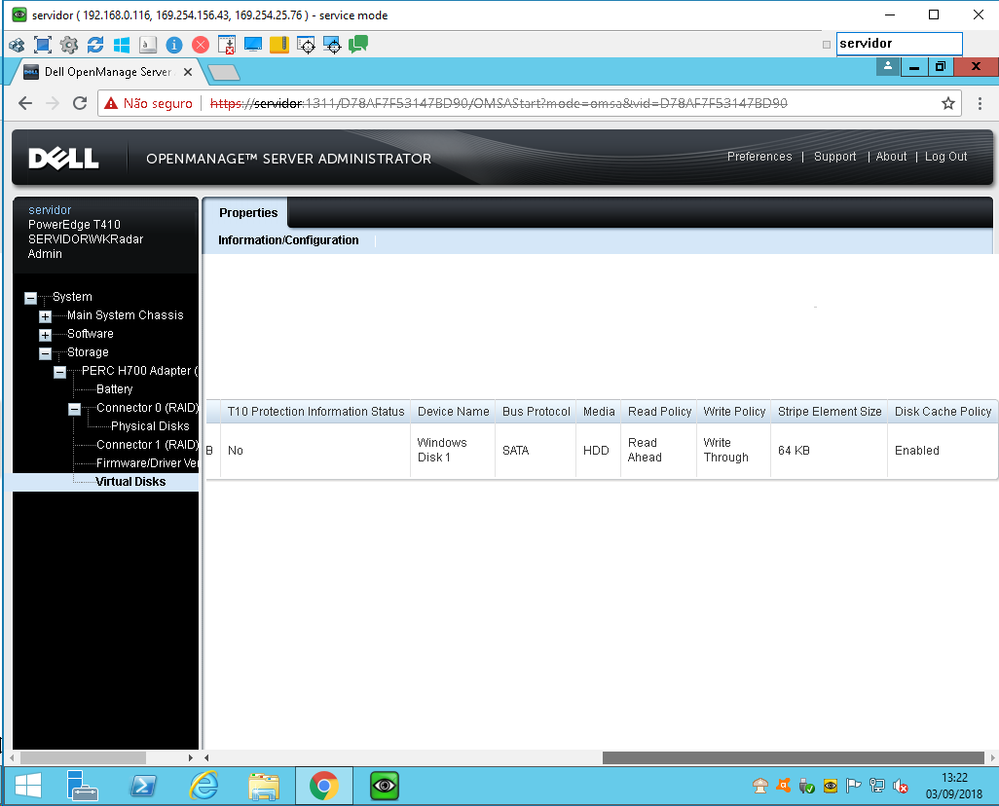Click the blue monitor icon in remote toolbar
The image size is (999, 806).
click(253, 45)
